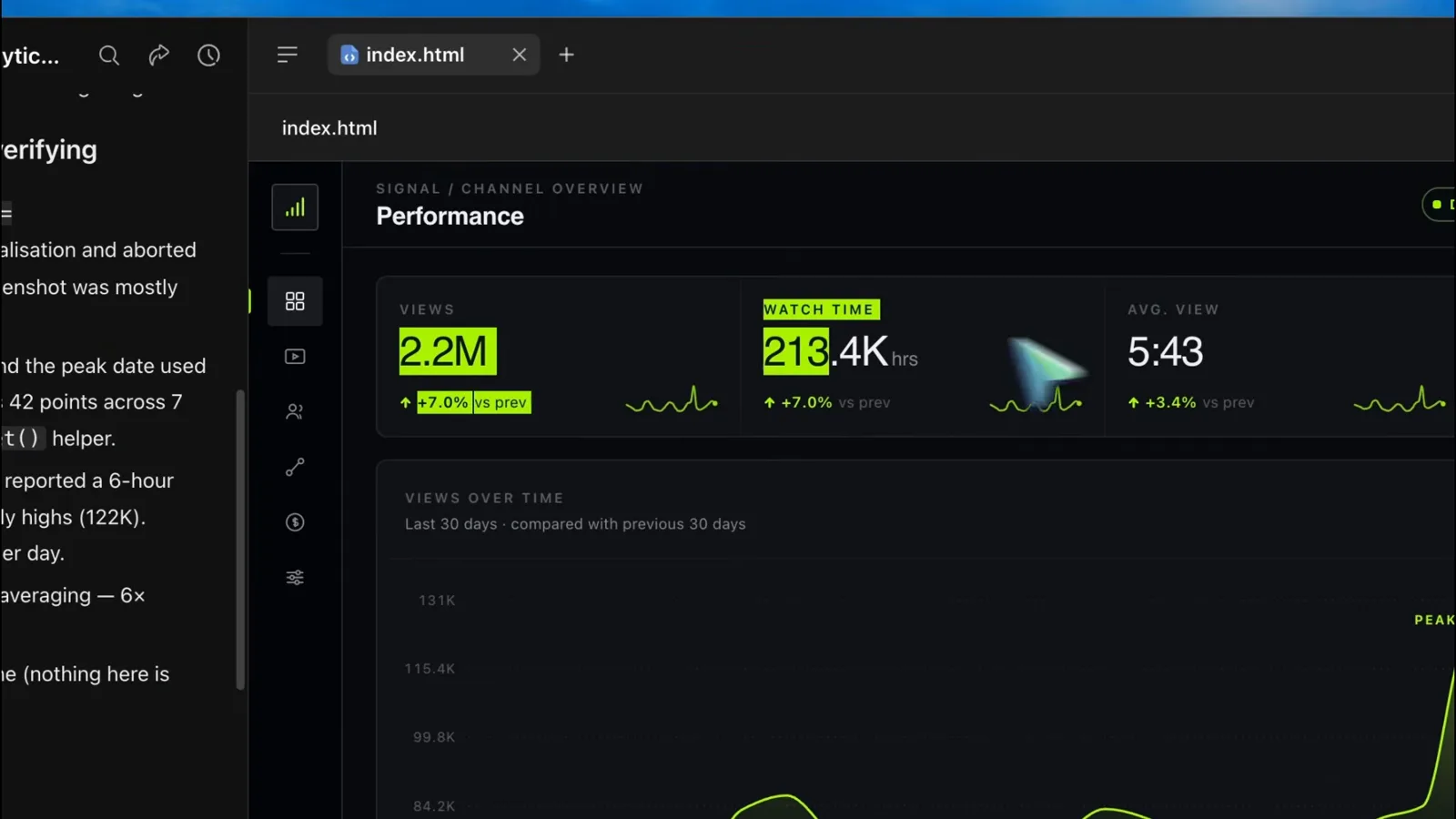Toggle the sidebar list icon left of the tab
This screenshot has width=1456, height=819.
tap(288, 55)
